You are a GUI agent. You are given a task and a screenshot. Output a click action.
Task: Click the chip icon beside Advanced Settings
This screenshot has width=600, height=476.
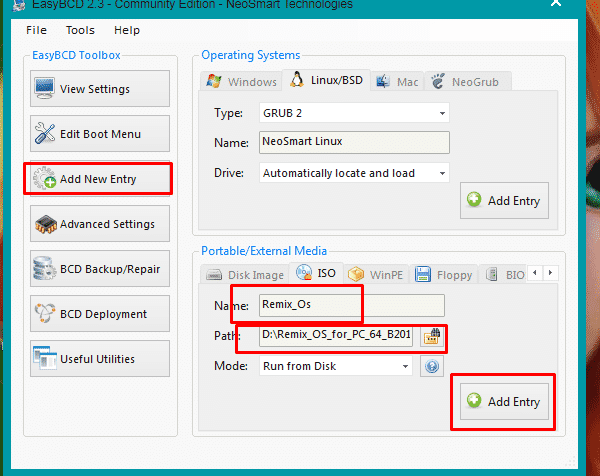[x=45, y=224]
